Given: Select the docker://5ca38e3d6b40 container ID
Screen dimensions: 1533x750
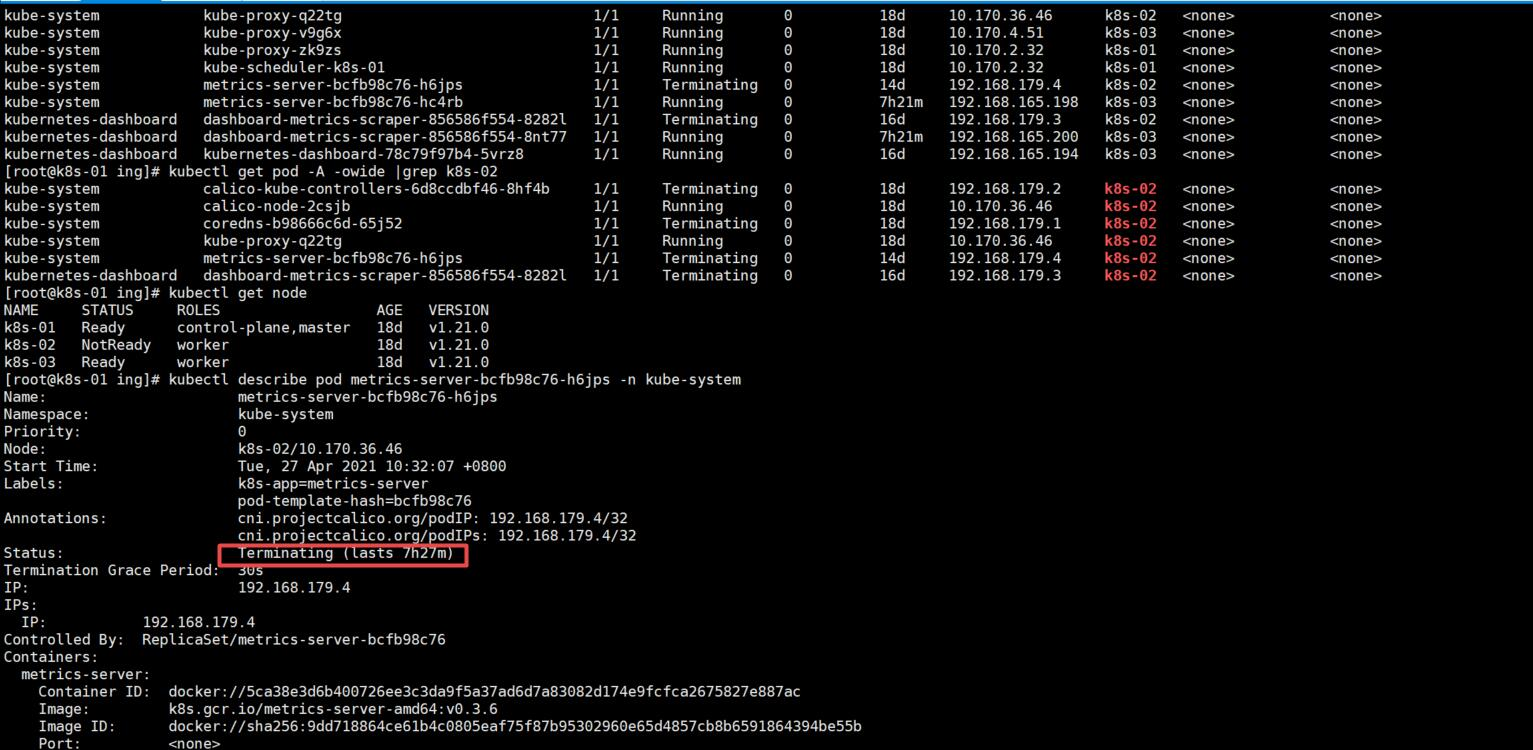Looking at the screenshot, I should [485, 692].
